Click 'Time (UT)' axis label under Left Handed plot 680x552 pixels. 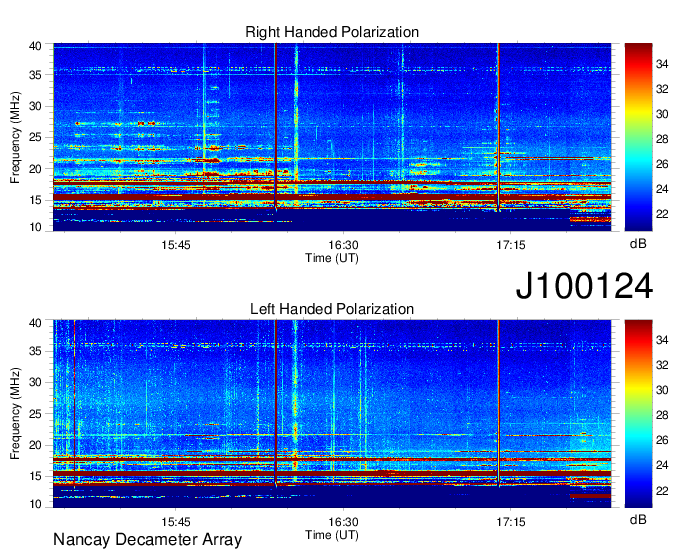point(332,535)
